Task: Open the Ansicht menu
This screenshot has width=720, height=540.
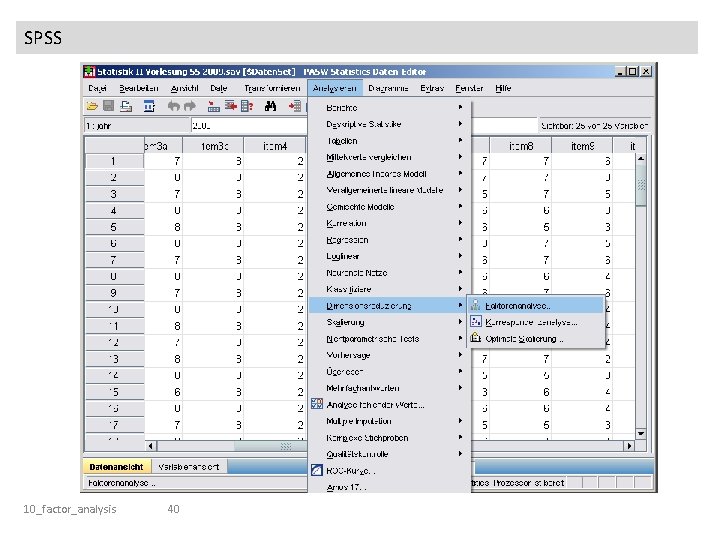Action: pos(184,88)
